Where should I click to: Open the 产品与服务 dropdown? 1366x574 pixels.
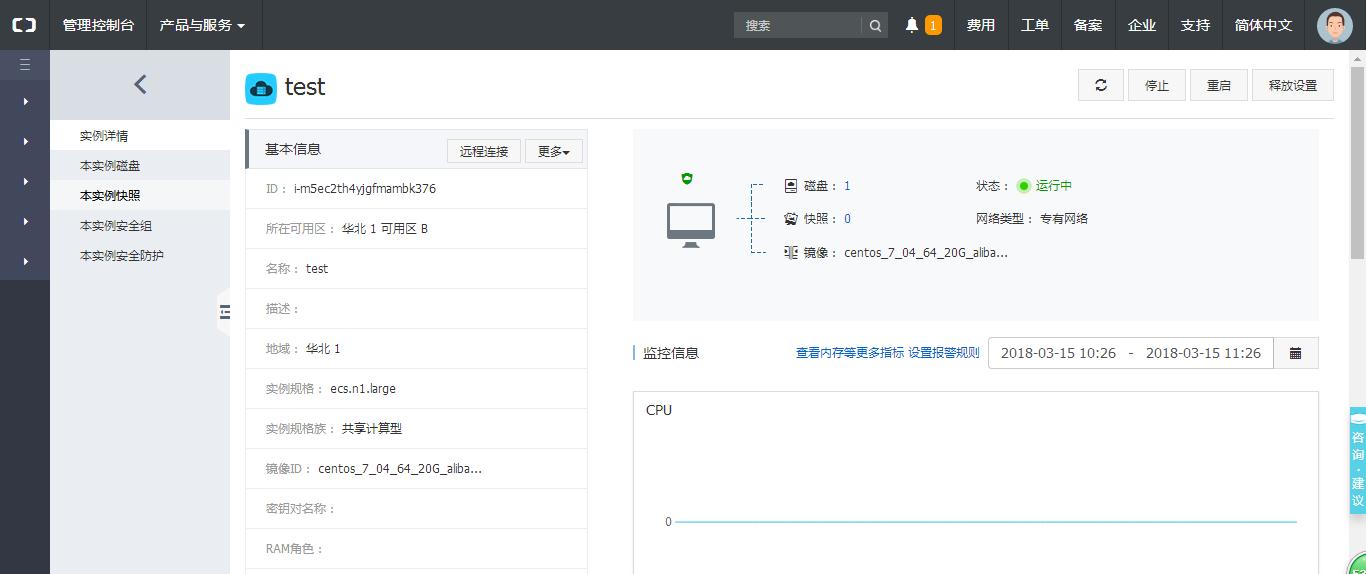tap(203, 25)
